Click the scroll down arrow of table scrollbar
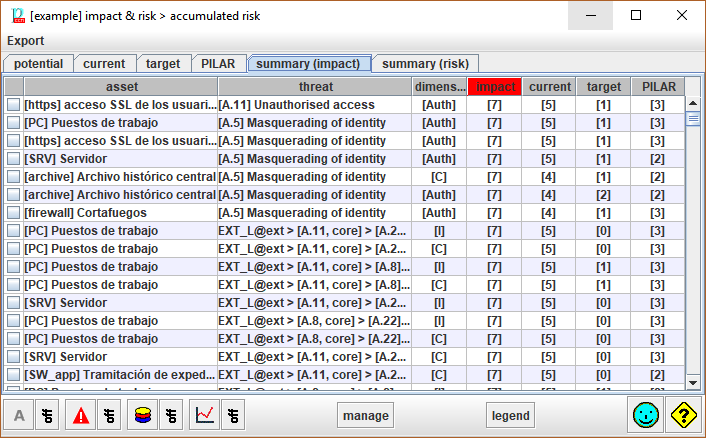The height and width of the screenshot is (438, 706). (692, 382)
